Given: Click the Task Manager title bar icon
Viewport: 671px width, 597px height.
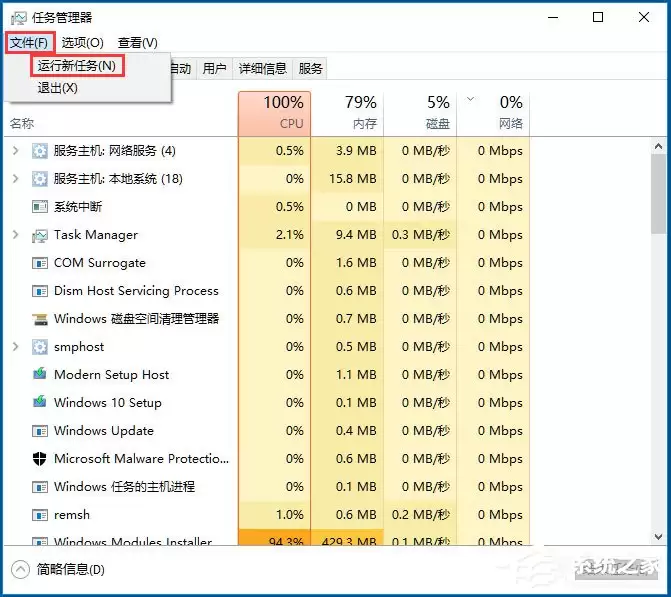Looking at the screenshot, I should (x=18, y=18).
